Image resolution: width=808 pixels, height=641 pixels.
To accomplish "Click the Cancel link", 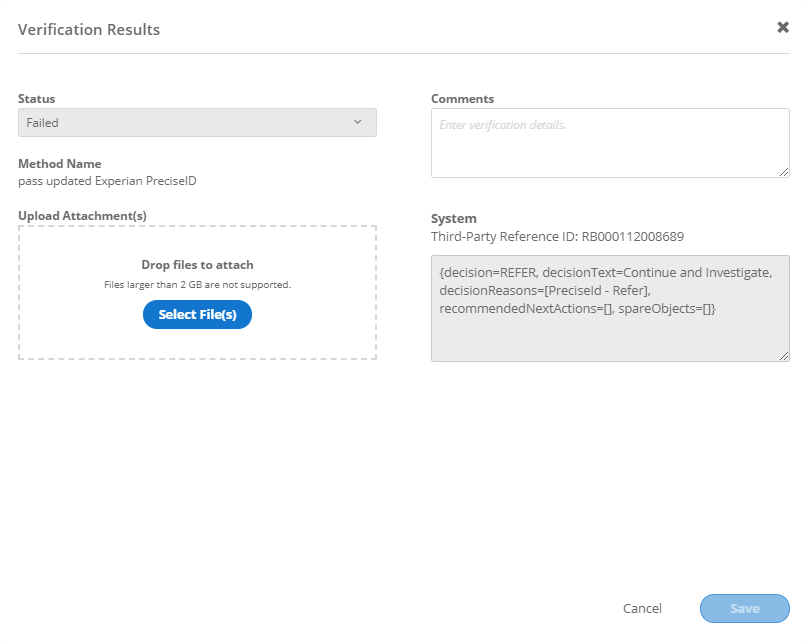I will [x=642, y=608].
